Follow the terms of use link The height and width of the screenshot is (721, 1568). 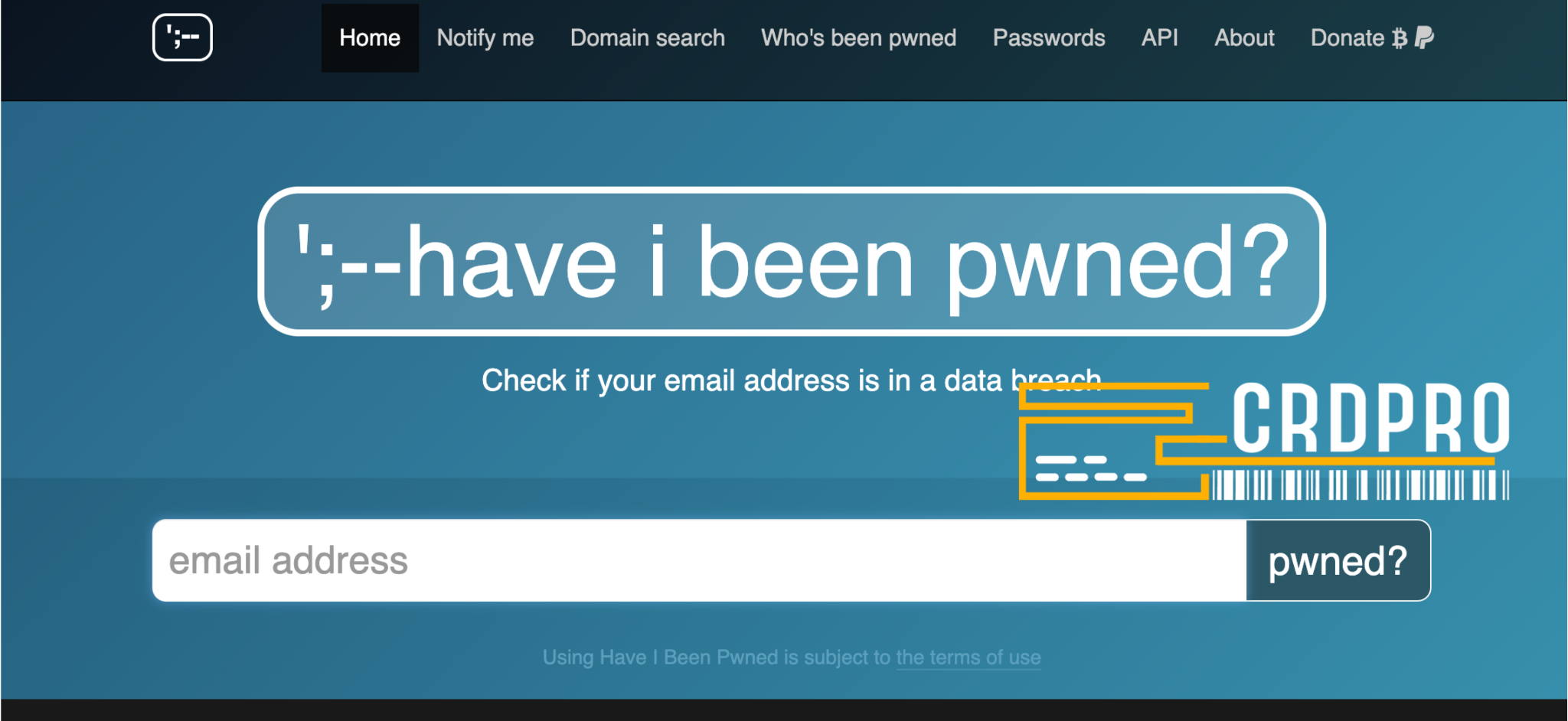968,657
